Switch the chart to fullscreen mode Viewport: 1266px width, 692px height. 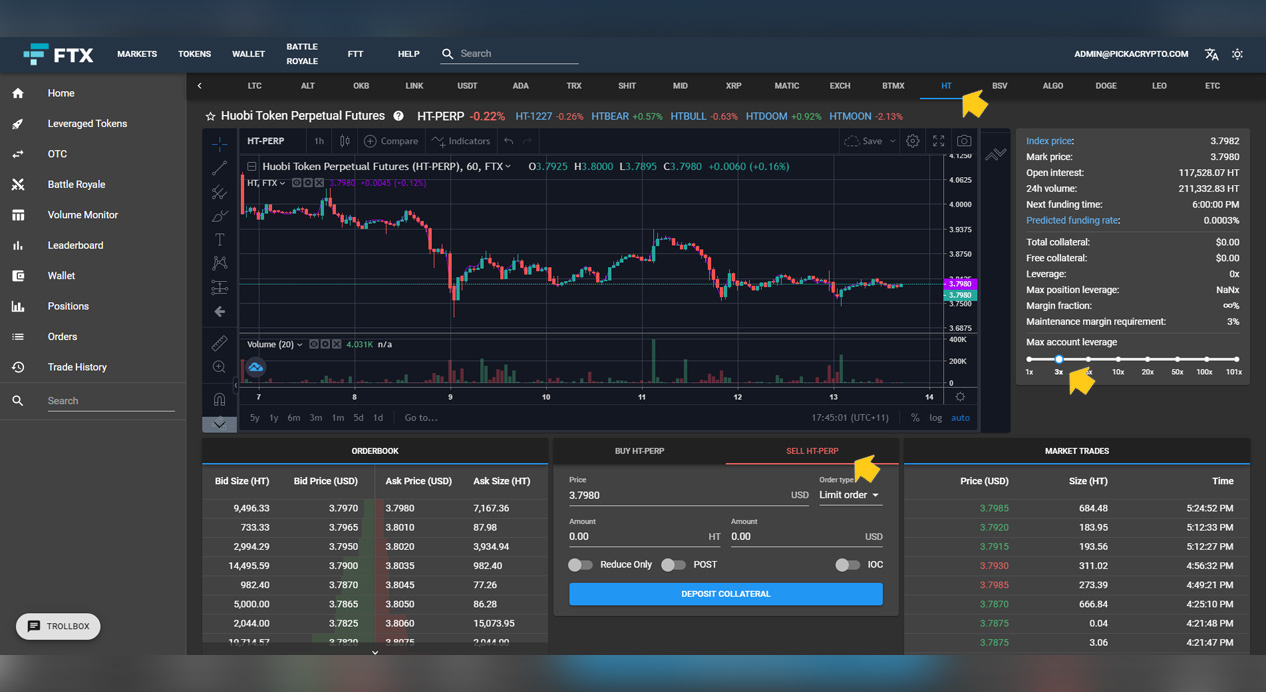click(938, 141)
